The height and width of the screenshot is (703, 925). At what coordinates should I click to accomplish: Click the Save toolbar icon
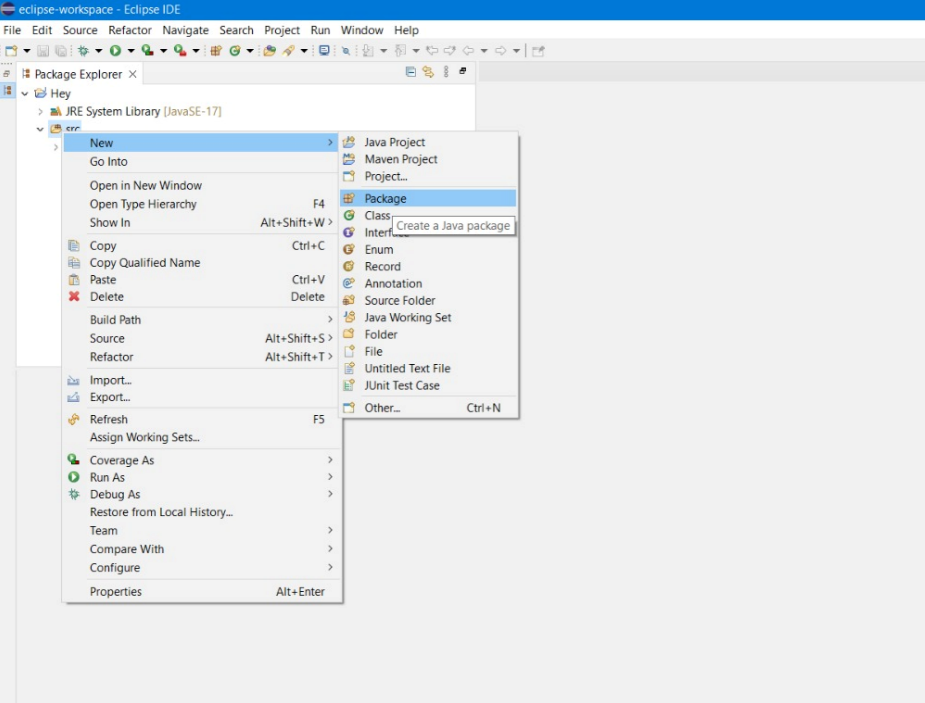(x=43, y=51)
